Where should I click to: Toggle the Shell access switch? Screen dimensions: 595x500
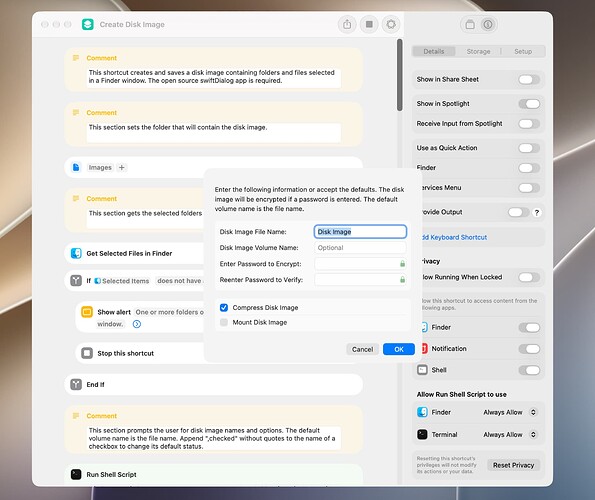[x=529, y=370]
